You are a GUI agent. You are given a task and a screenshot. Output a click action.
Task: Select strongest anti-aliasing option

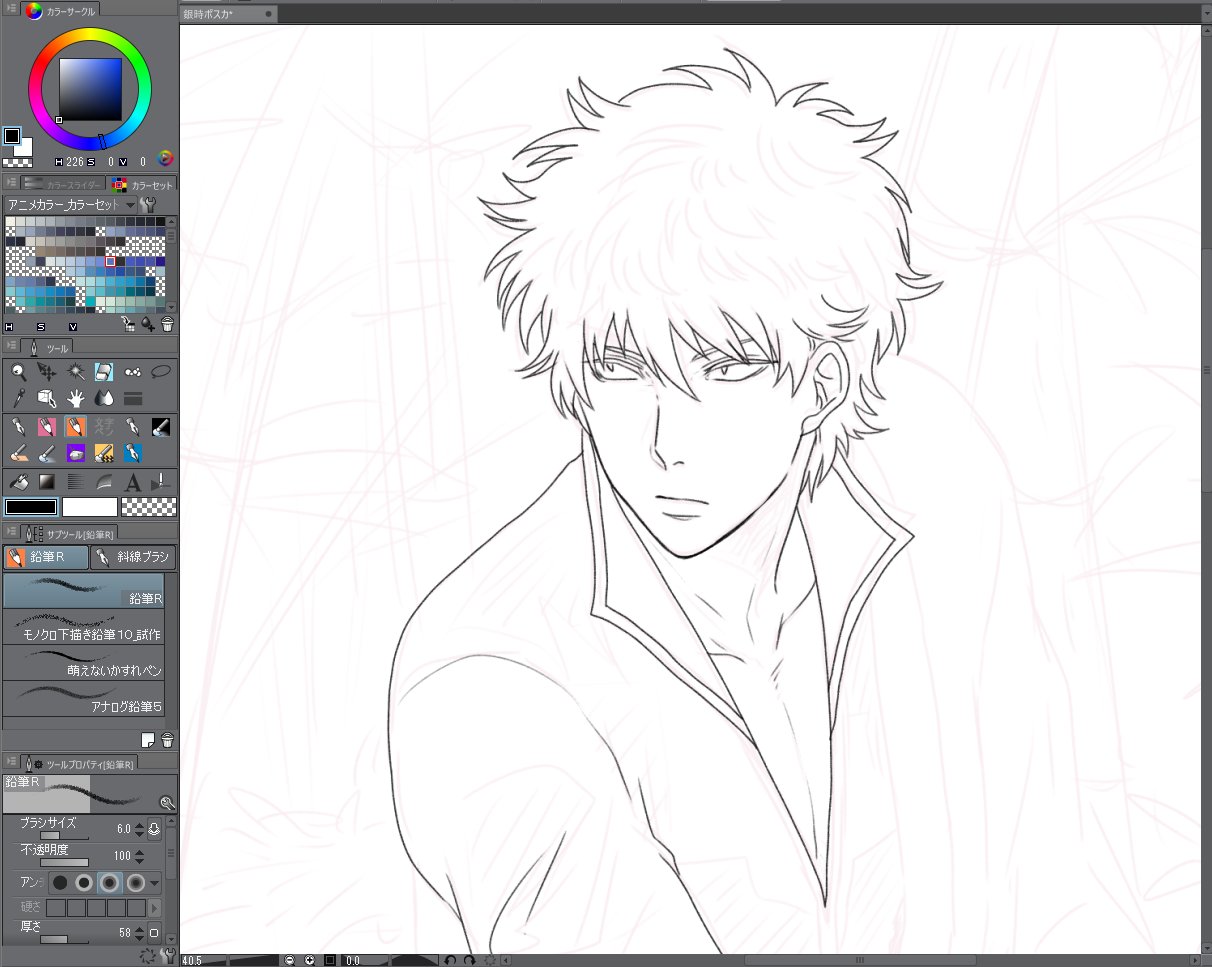click(x=135, y=883)
